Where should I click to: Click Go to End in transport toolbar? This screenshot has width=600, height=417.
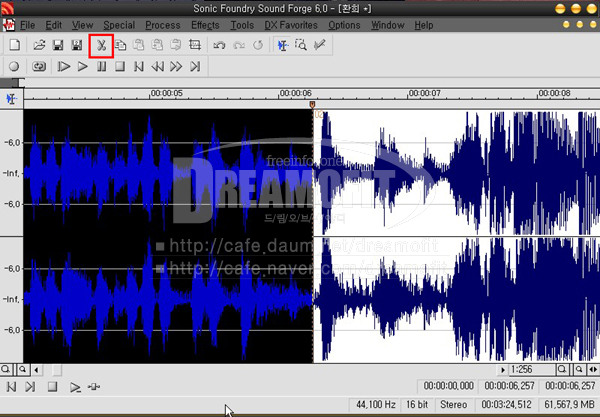[x=195, y=67]
